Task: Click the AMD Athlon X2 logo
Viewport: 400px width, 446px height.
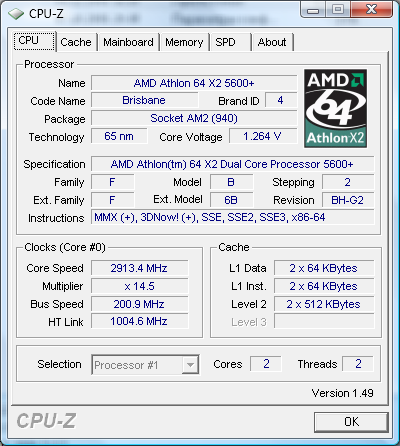Action: pos(335,108)
